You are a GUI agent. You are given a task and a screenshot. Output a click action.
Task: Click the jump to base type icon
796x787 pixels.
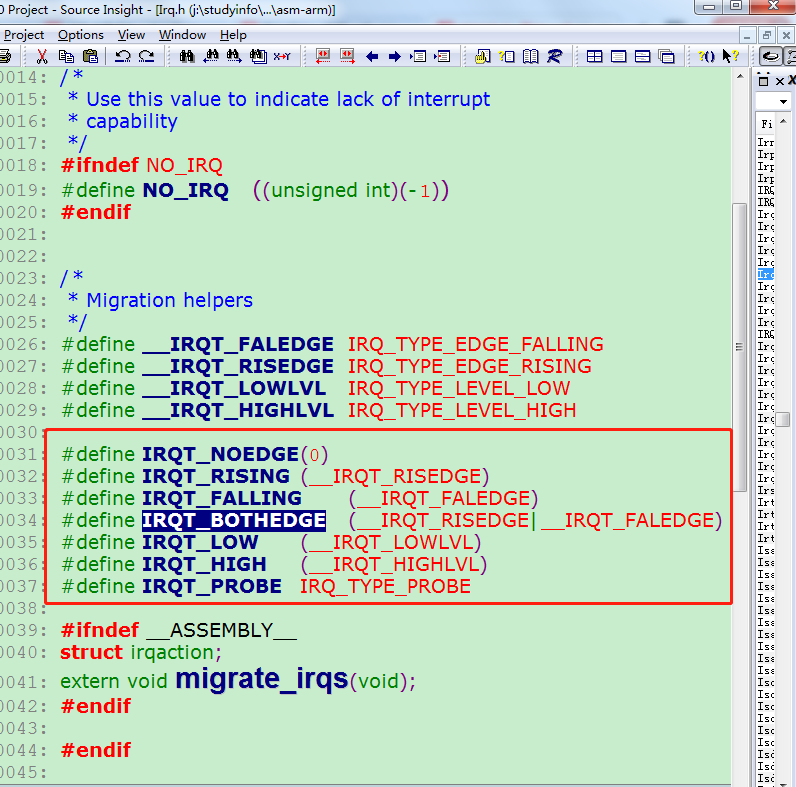point(419,56)
